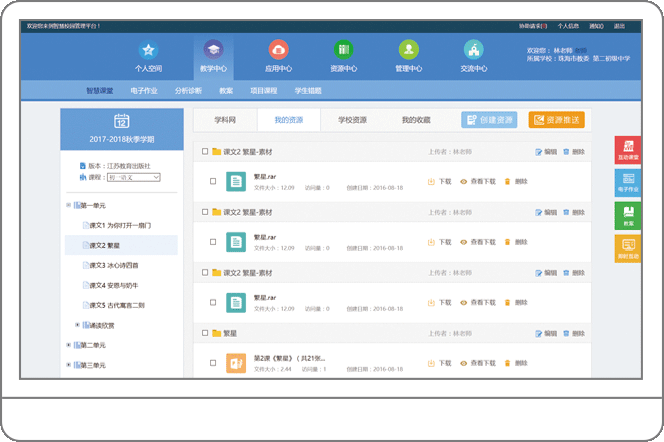
Task: Open 个人空间 star icon in top navigation
Action: (x=148, y=50)
